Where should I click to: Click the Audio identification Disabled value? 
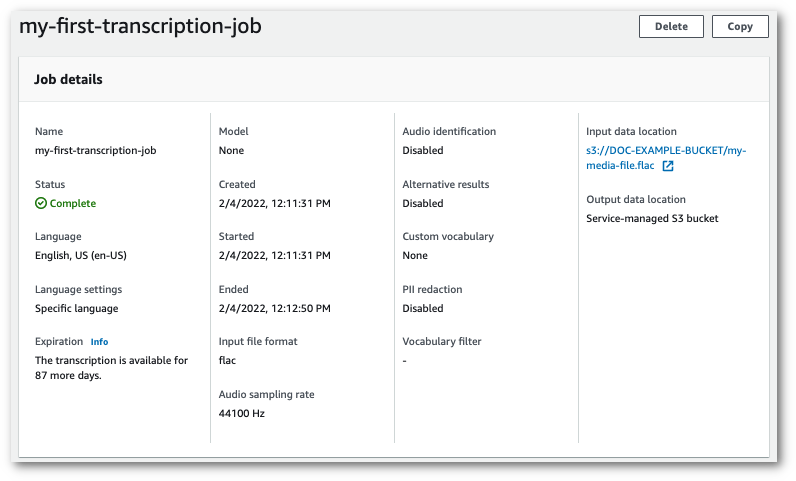[422, 151]
